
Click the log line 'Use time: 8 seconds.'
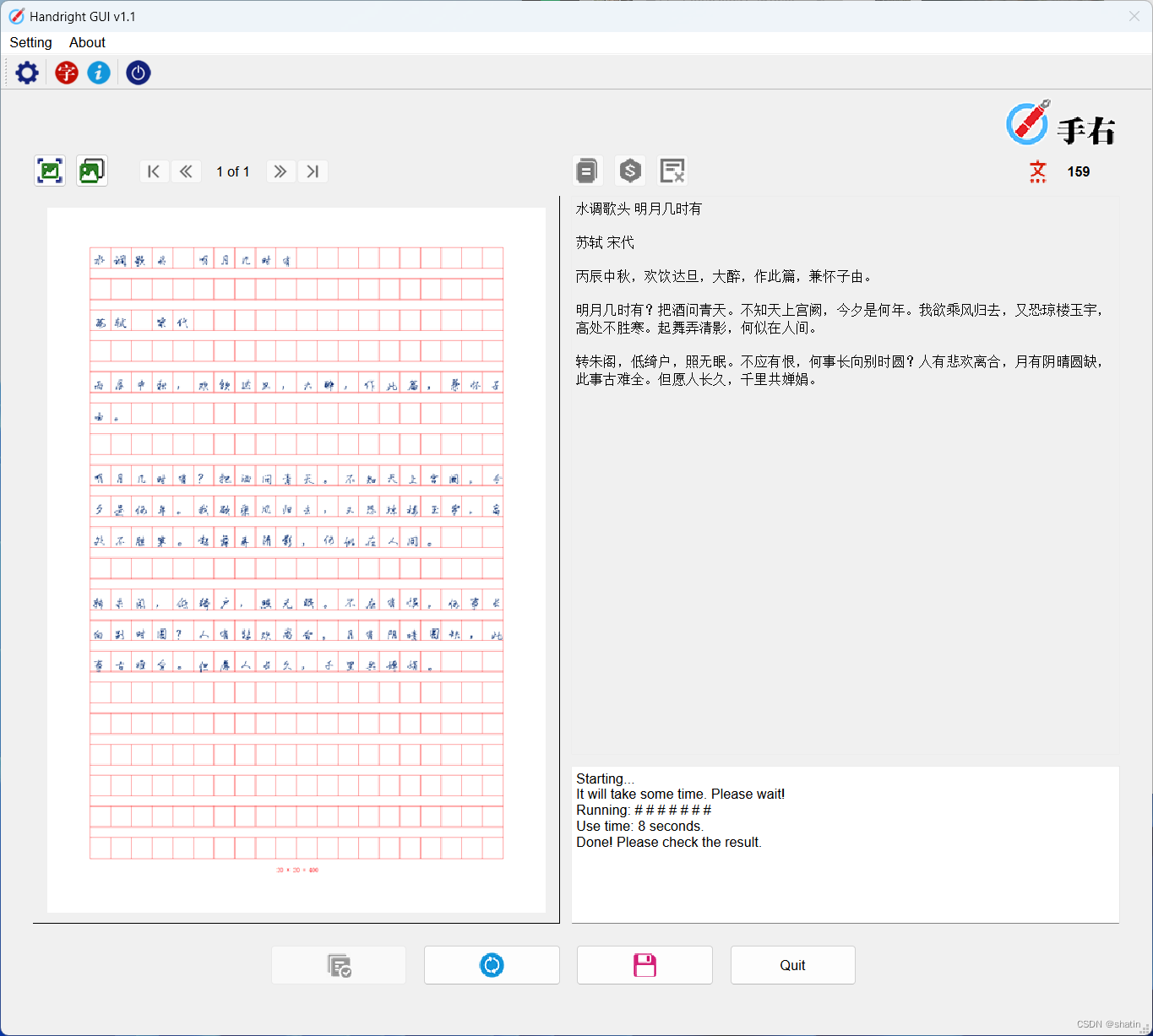(639, 826)
